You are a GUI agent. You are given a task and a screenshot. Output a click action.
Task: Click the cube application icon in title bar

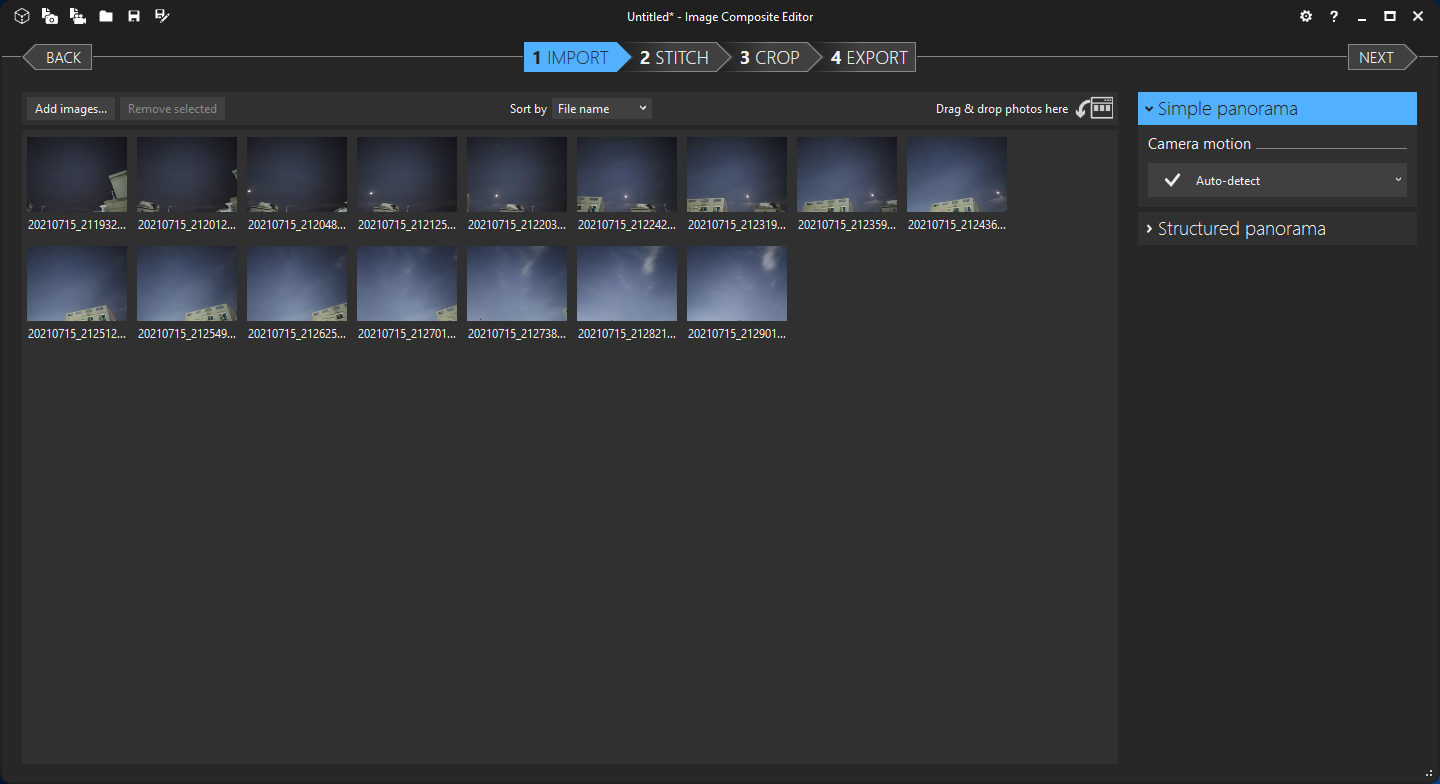(21, 16)
